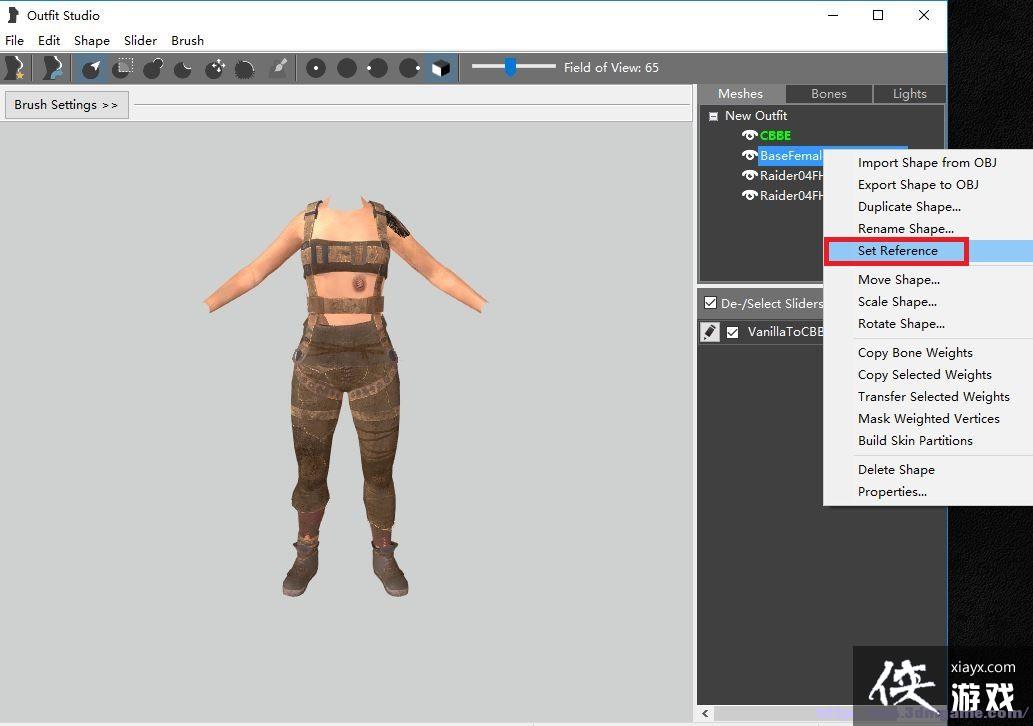1033x726 pixels.
Task: Click the pencil edit icon beside VanillaToCBBE
Action: tap(710, 332)
